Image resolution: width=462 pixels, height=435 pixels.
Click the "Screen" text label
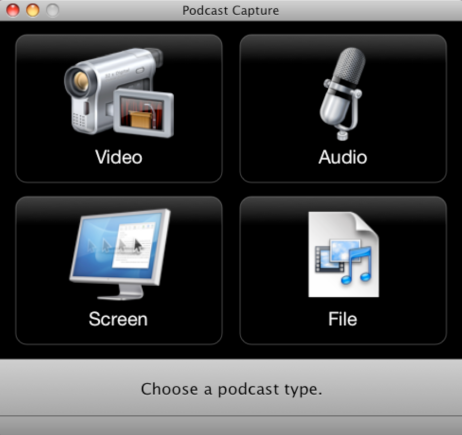coord(118,319)
